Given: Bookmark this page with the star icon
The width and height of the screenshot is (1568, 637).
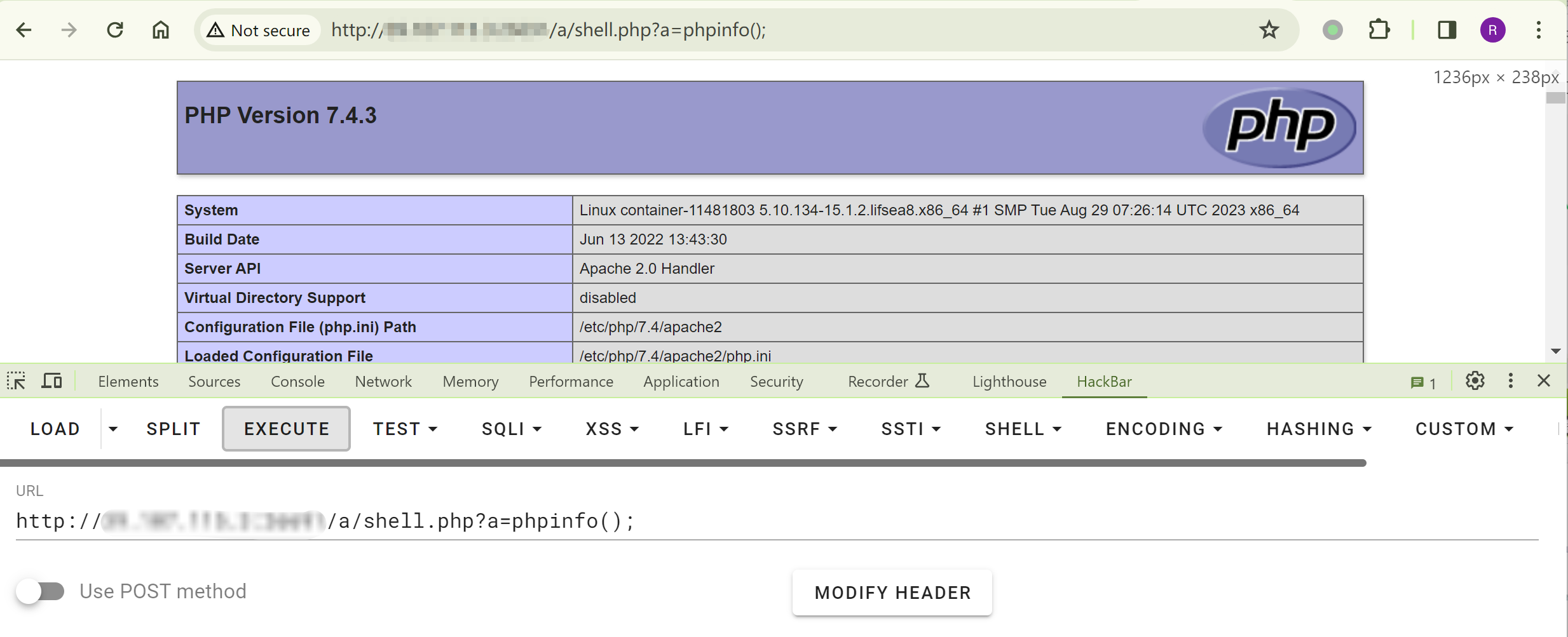Looking at the screenshot, I should click(x=1269, y=30).
